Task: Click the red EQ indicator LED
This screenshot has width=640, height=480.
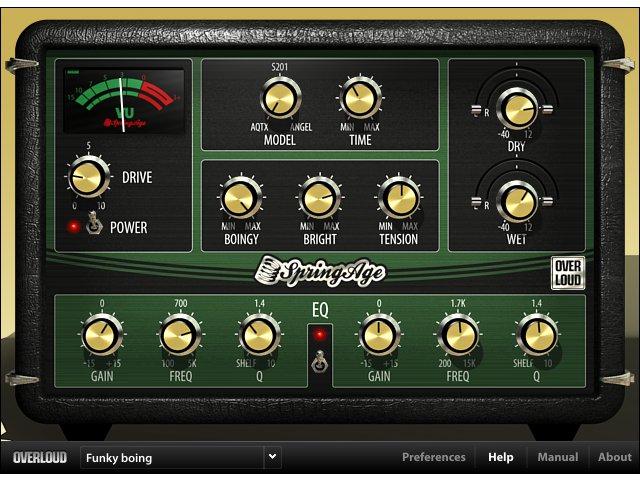Action: 320,335
